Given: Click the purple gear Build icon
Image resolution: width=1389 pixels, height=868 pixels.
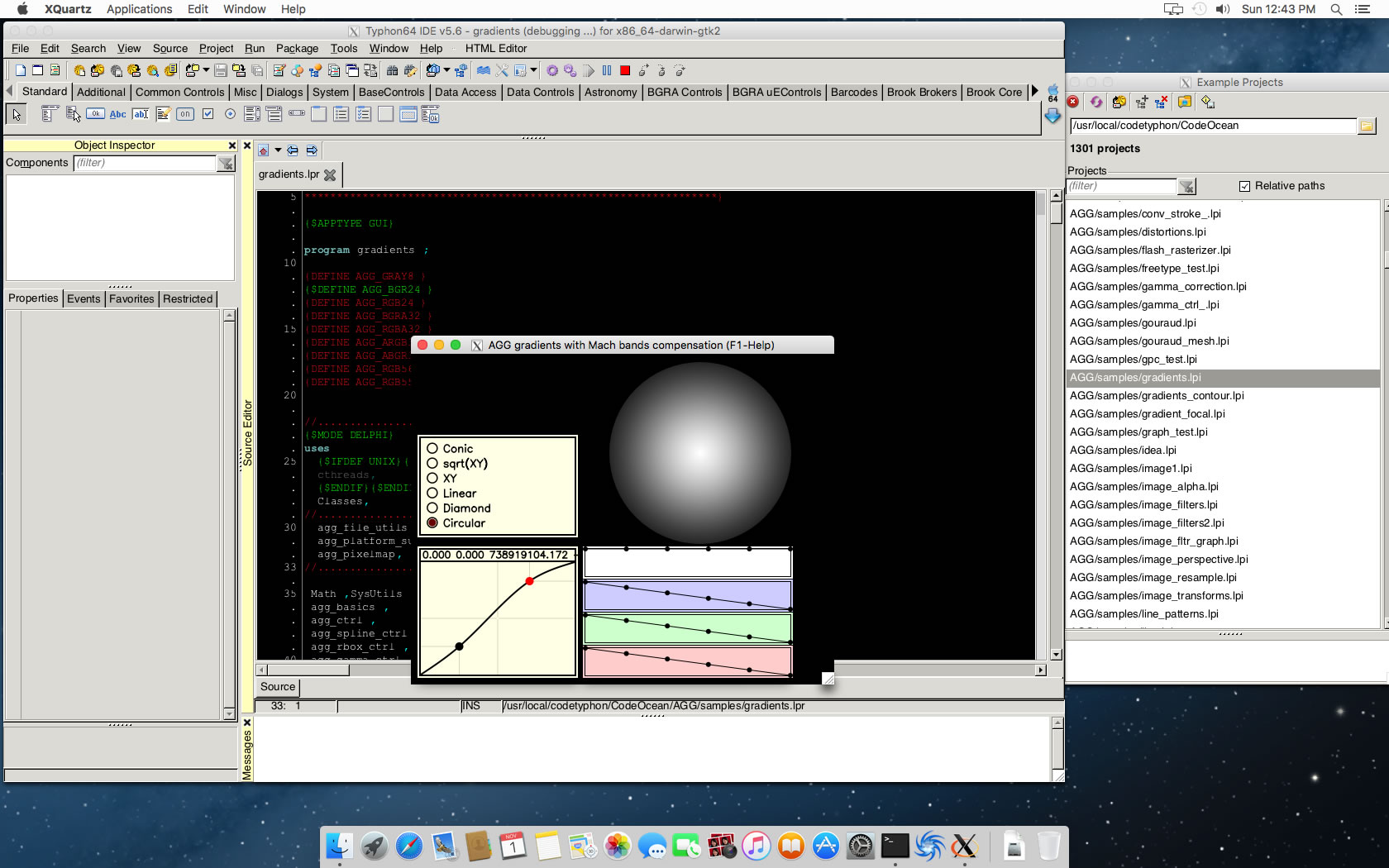Looking at the screenshot, I should [x=552, y=70].
